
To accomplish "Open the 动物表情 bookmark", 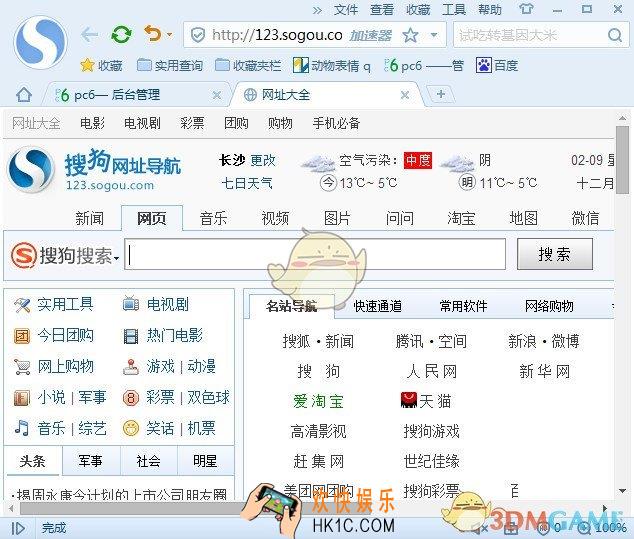I will tap(332, 66).
